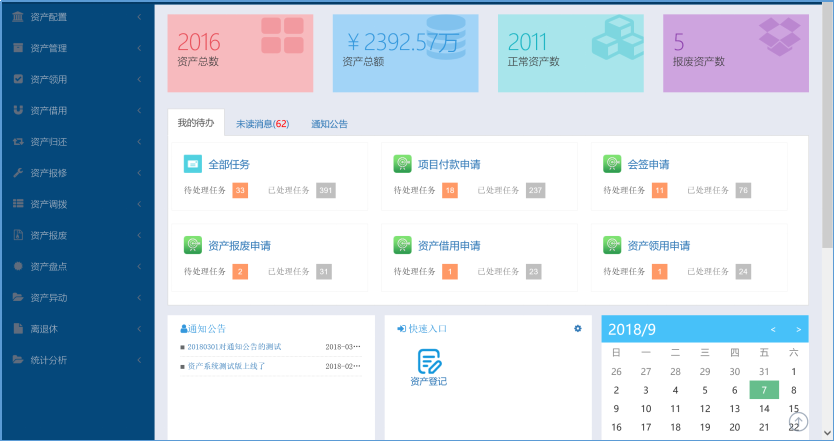Click the back-to-top arrow circle
The width and height of the screenshot is (834, 441).
(798, 422)
